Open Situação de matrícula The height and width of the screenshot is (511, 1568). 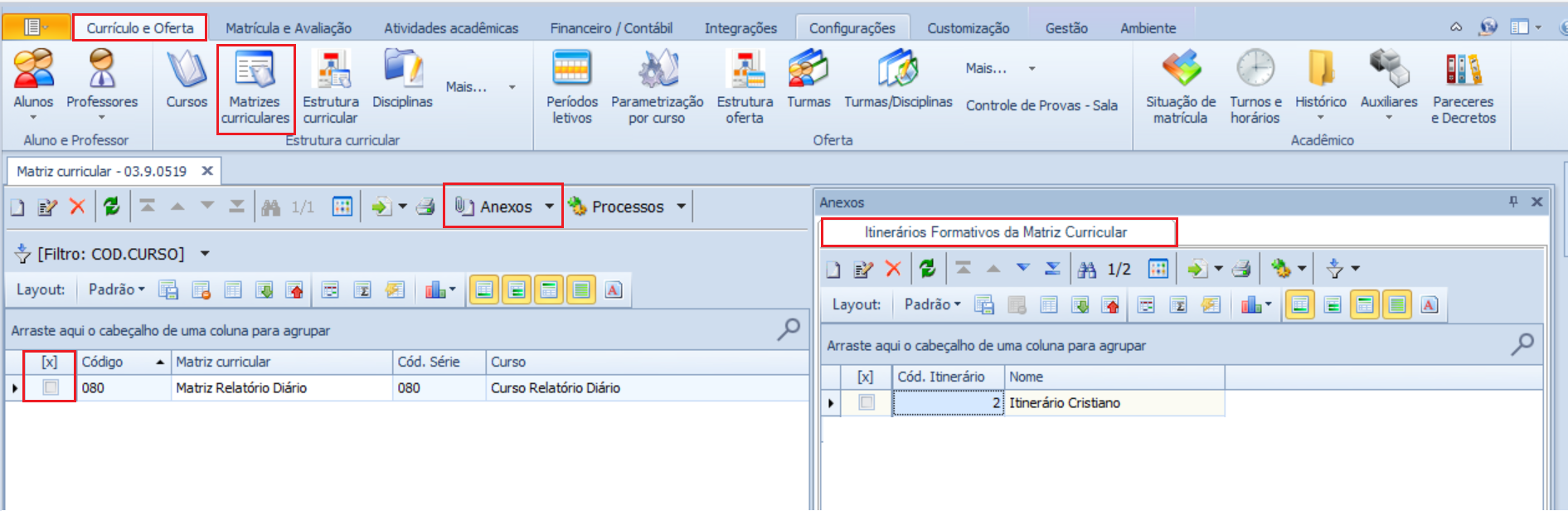(1181, 88)
